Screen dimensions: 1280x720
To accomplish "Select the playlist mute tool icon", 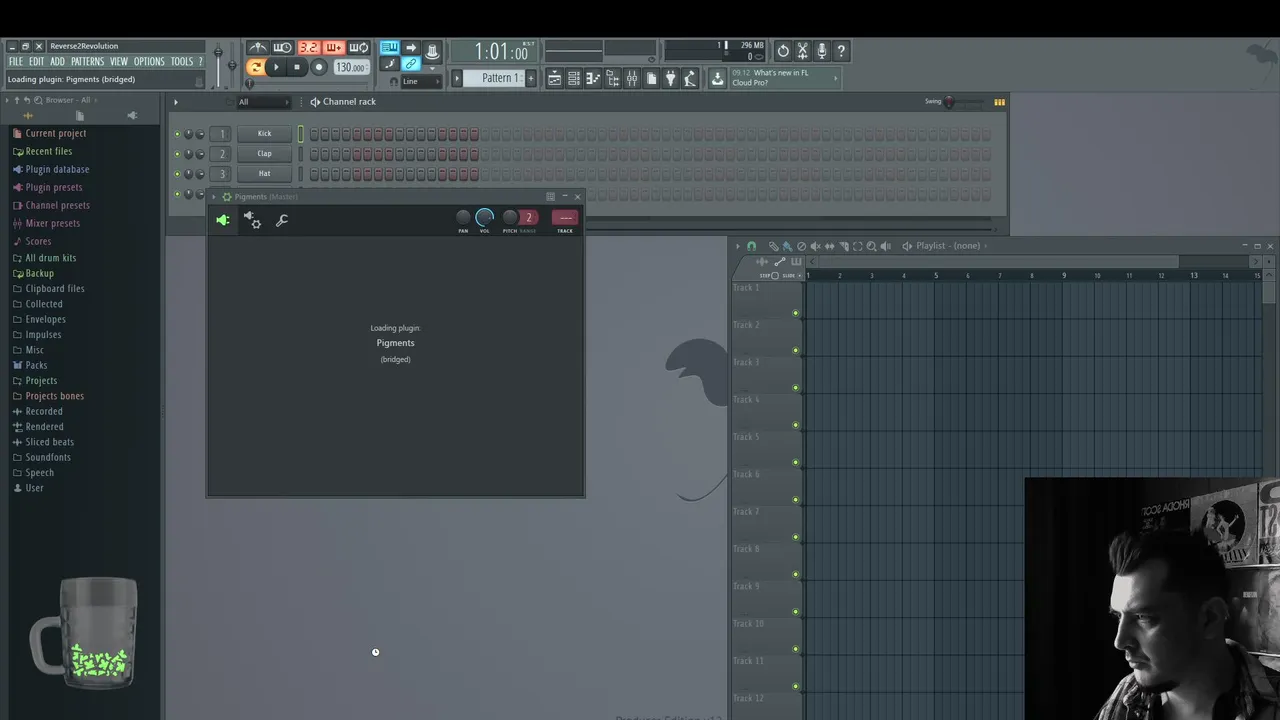I will [x=815, y=246].
